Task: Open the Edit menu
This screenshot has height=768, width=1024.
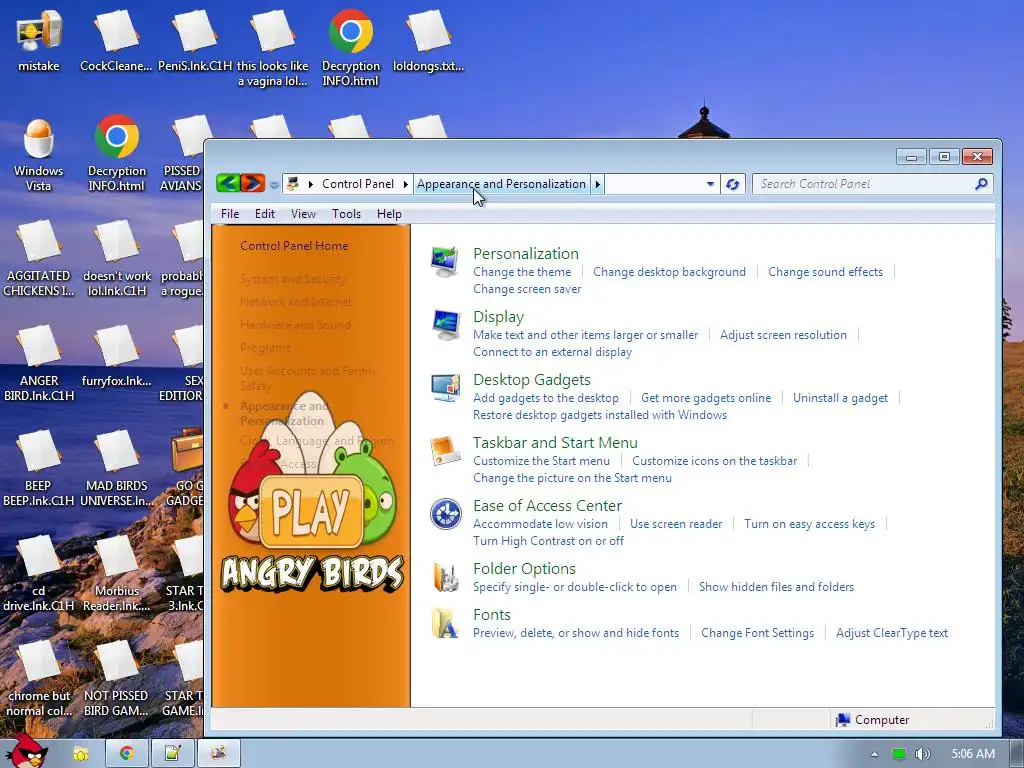Action: (264, 214)
